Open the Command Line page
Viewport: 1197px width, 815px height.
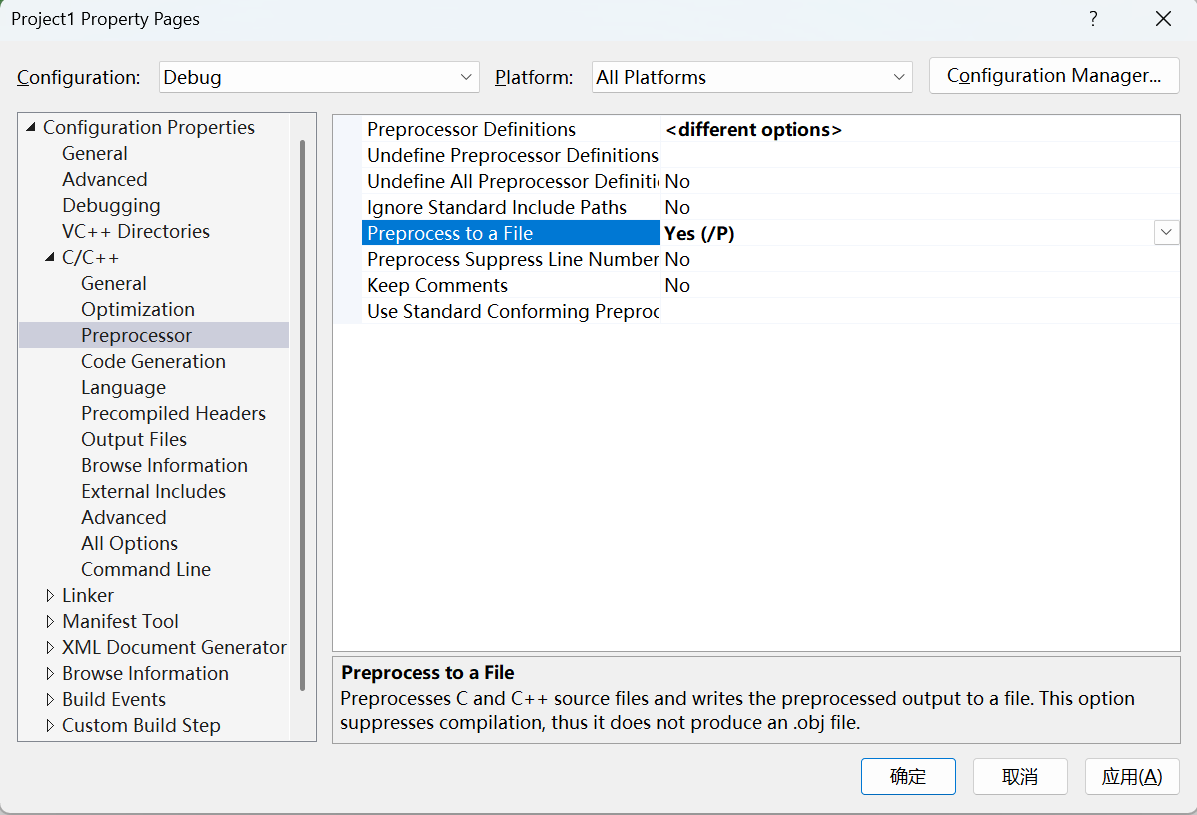[x=146, y=569]
